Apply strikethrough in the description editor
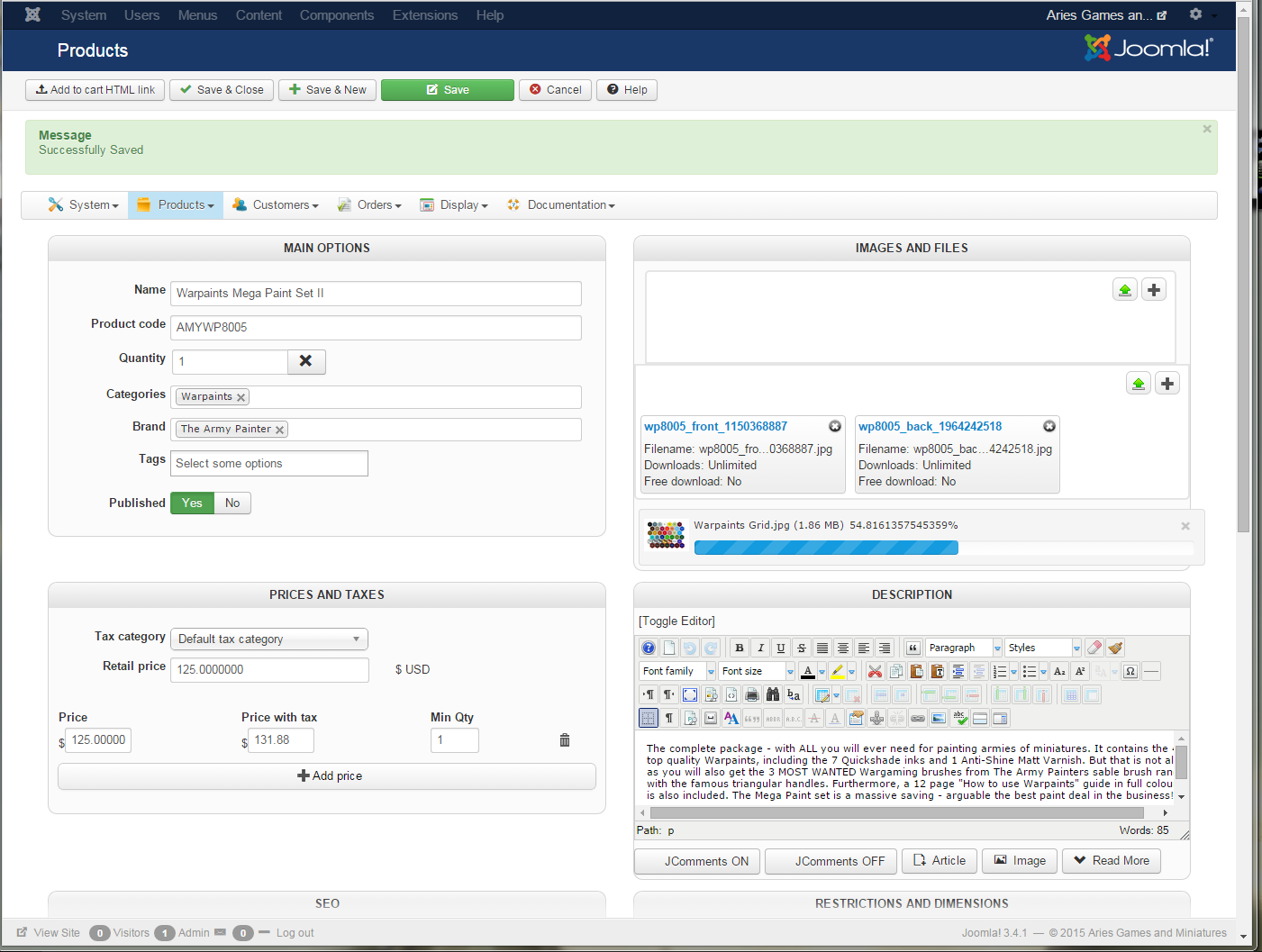Screen dimensions: 1262x952 tap(802, 648)
